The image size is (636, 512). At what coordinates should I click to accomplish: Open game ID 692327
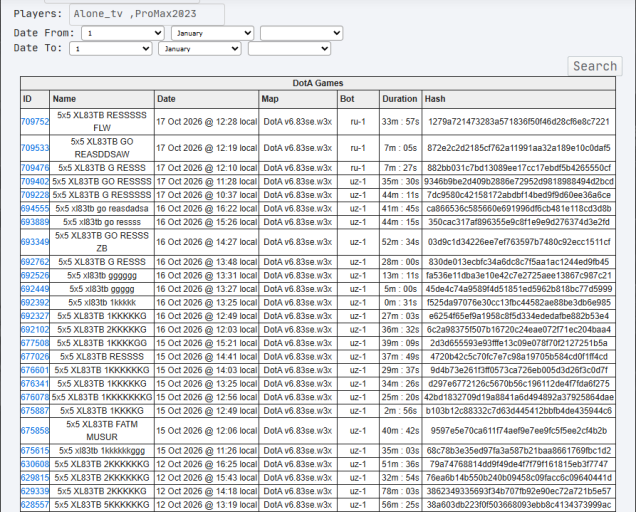coord(35,316)
